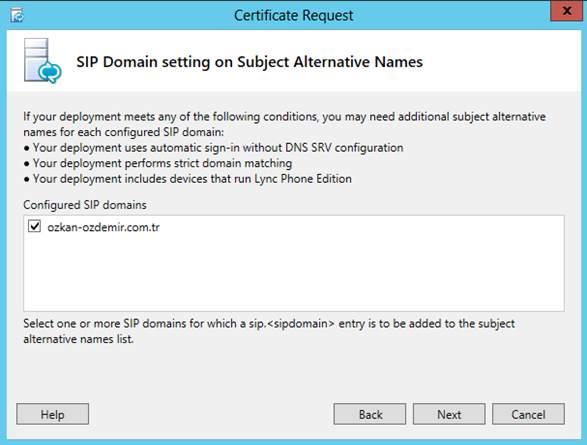Image resolution: width=587 pixels, height=445 pixels.
Task: Click the Certificate Request title bar text
Action: pyautogui.click(x=294, y=15)
